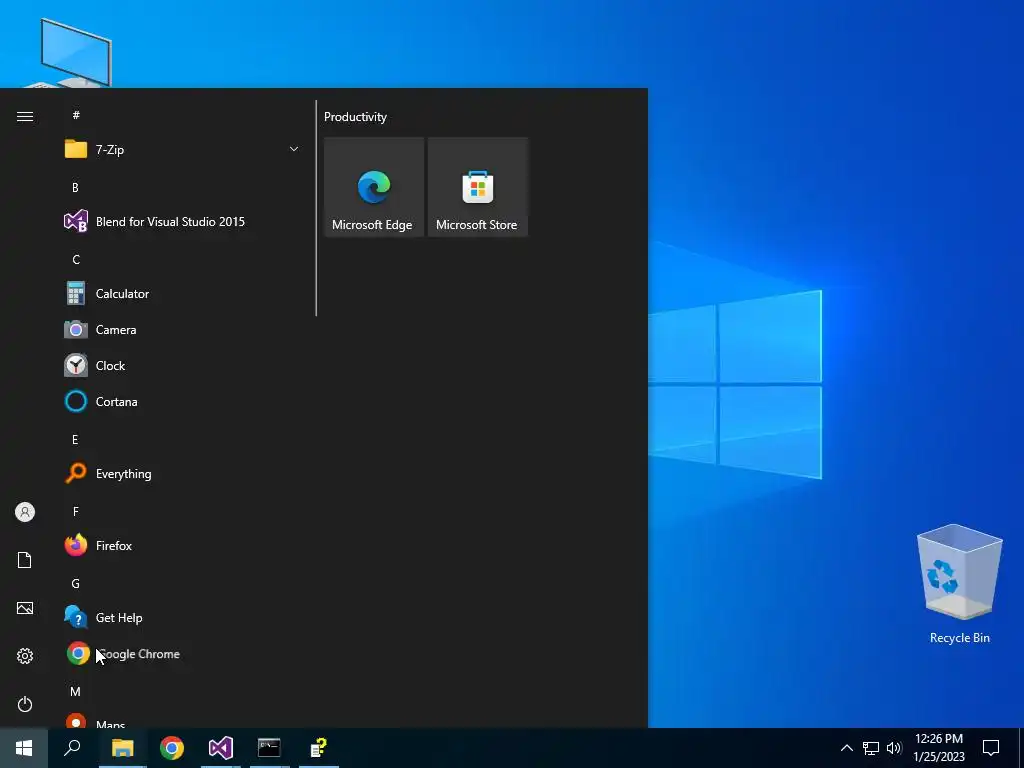Open the clock showing 12:26 PM

coord(939,748)
